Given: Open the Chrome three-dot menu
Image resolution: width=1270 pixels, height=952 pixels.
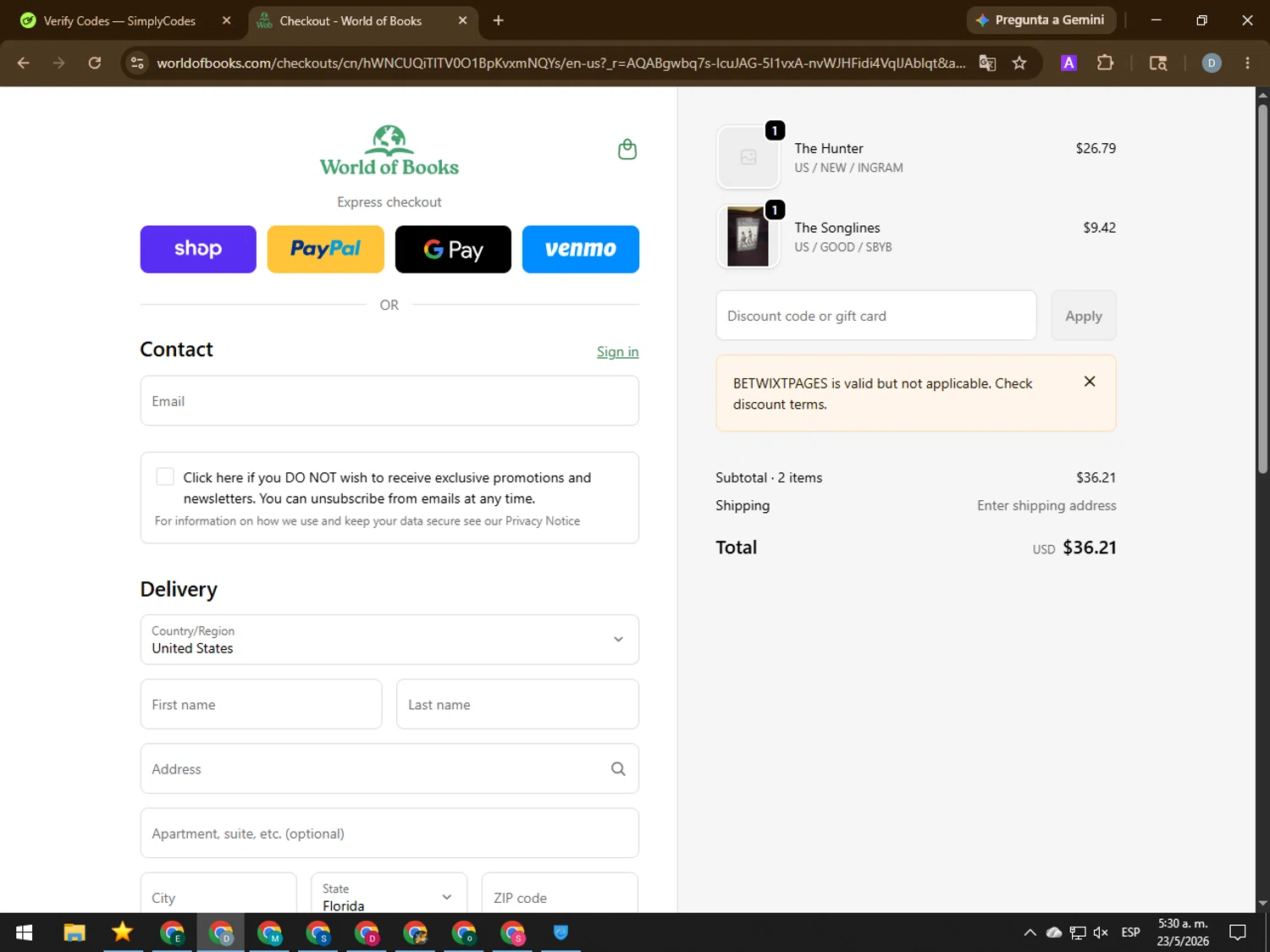Looking at the screenshot, I should click(1247, 63).
